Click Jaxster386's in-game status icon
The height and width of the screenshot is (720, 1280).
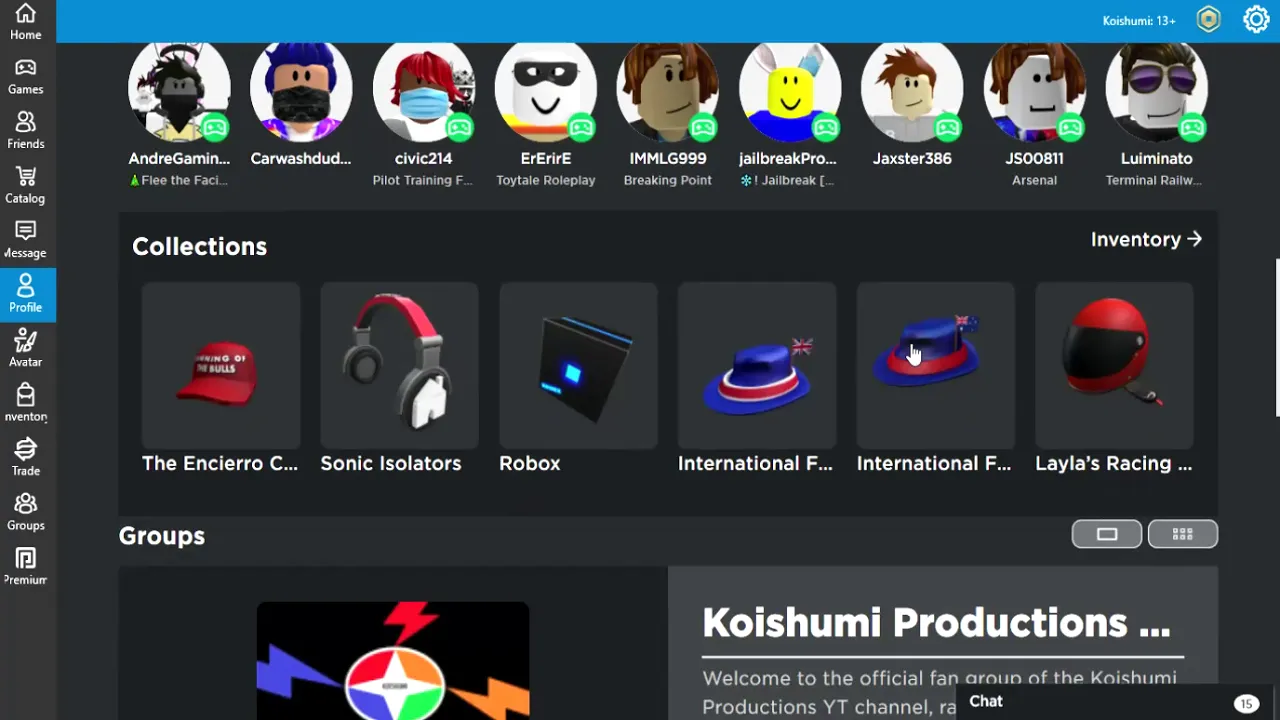tap(947, 127)
